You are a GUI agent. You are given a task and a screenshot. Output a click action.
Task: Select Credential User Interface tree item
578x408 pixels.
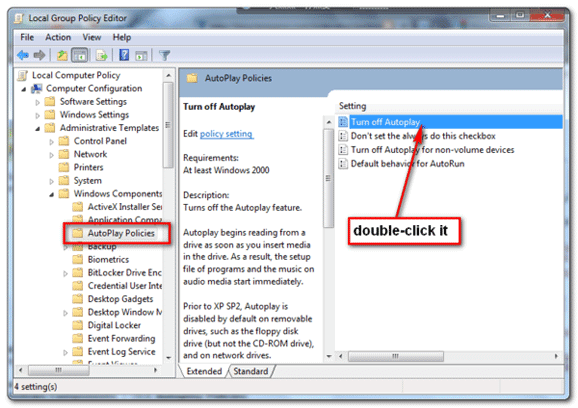click(125, 286)
